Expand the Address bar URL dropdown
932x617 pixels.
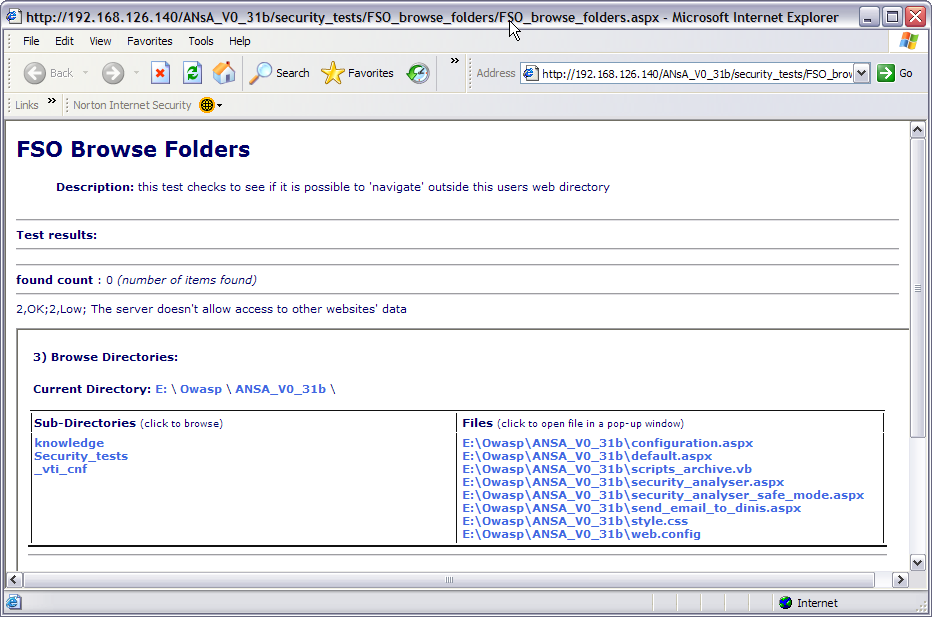pos(861,73)
